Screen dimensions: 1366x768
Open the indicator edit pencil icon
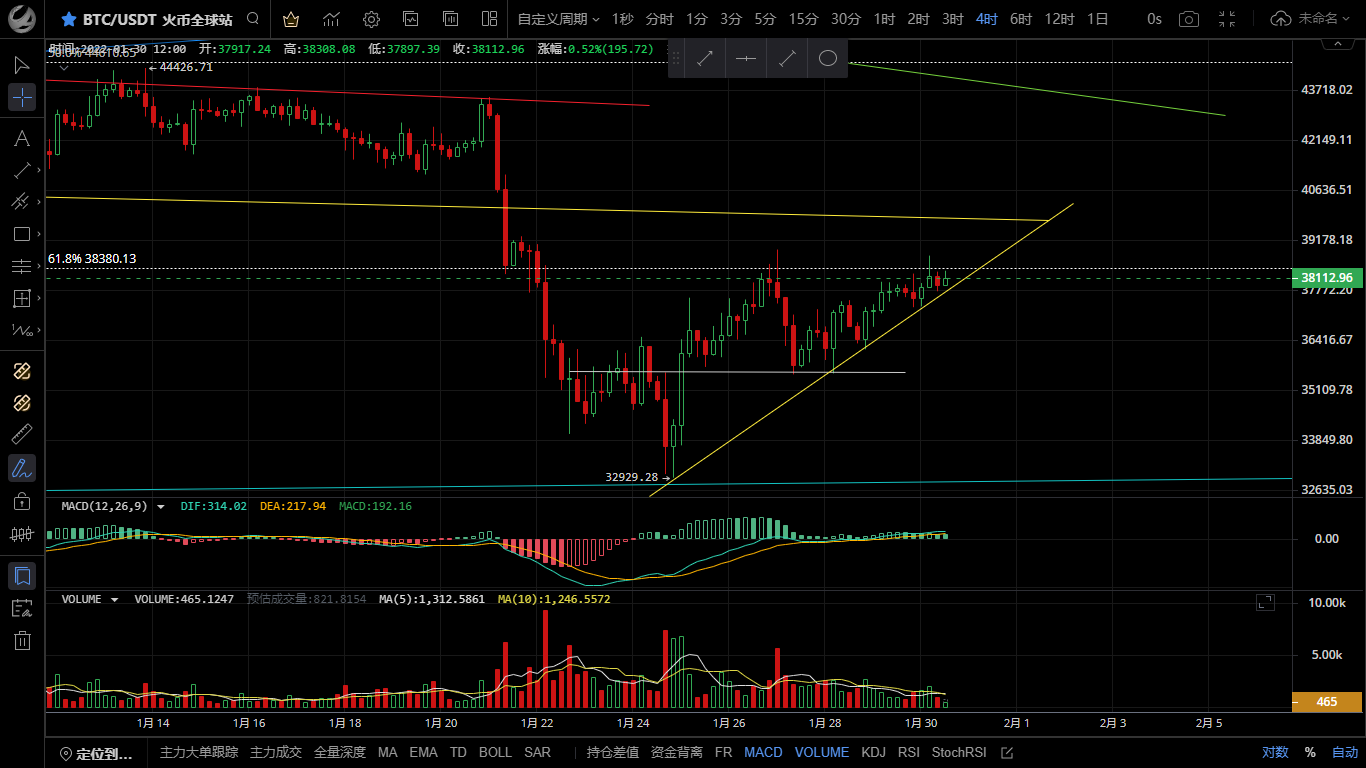(x=1007, y=753)
